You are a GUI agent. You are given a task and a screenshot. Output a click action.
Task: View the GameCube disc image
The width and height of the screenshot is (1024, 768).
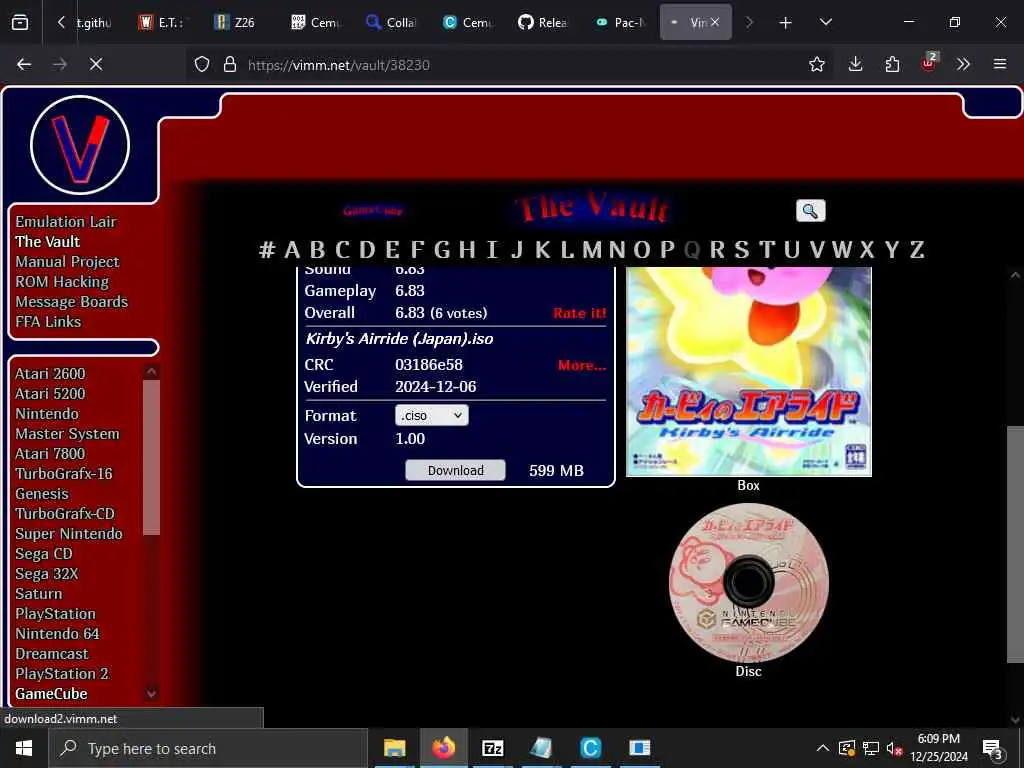[x=748, y=583]
